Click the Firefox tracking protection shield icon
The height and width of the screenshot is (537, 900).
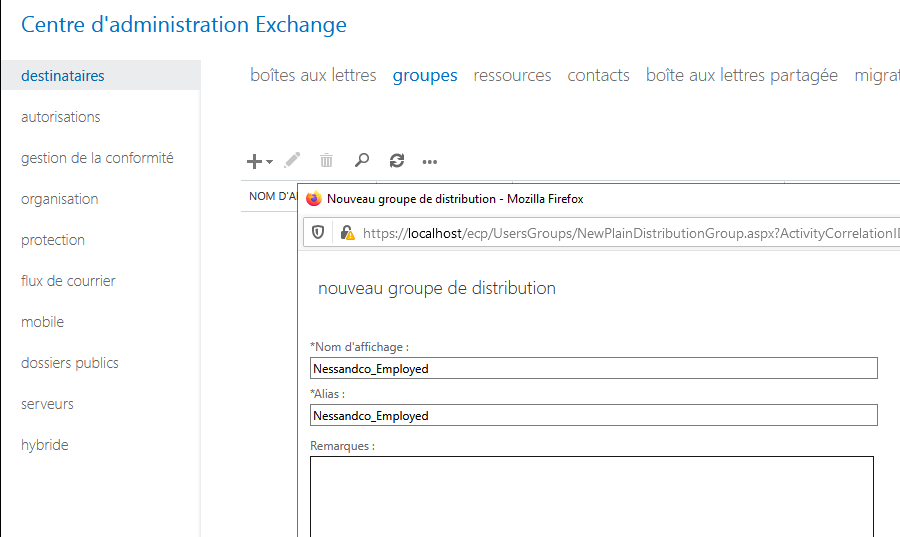tap(318, 232)
